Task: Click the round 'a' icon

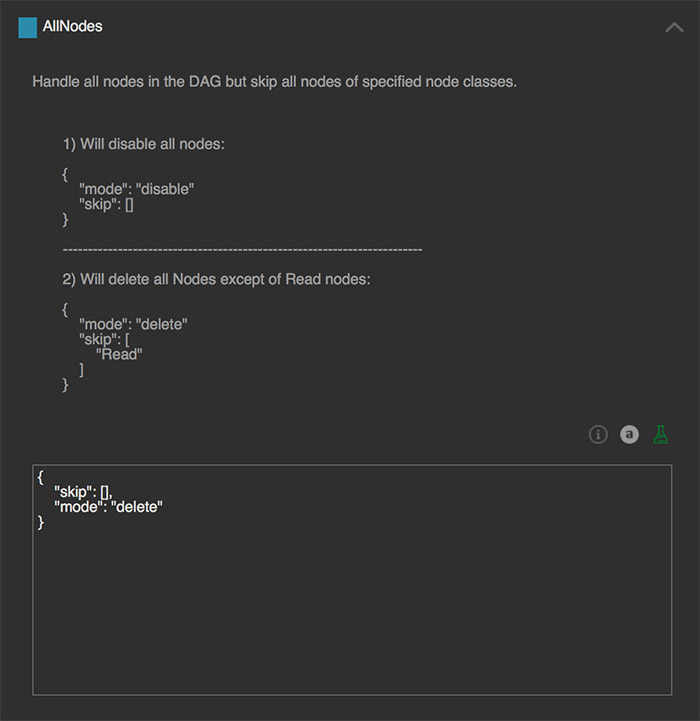Action: click(x=629, y=434)
